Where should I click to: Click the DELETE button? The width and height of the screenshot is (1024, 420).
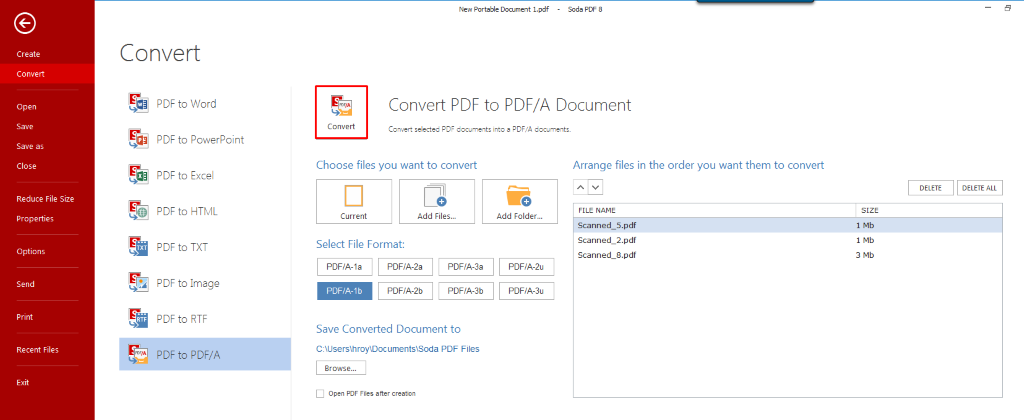[931, 187]
